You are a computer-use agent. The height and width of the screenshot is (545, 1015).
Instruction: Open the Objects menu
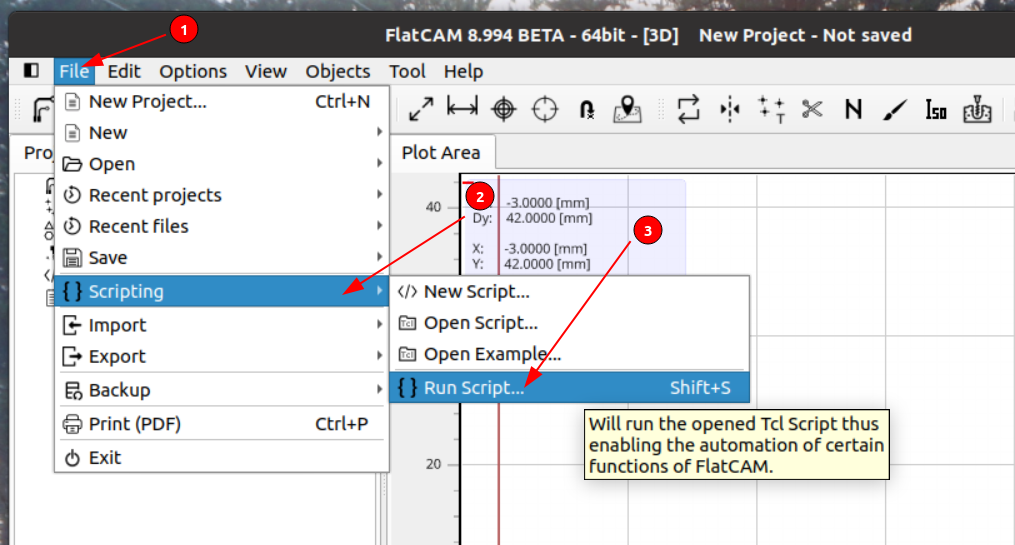pos(338,71)
